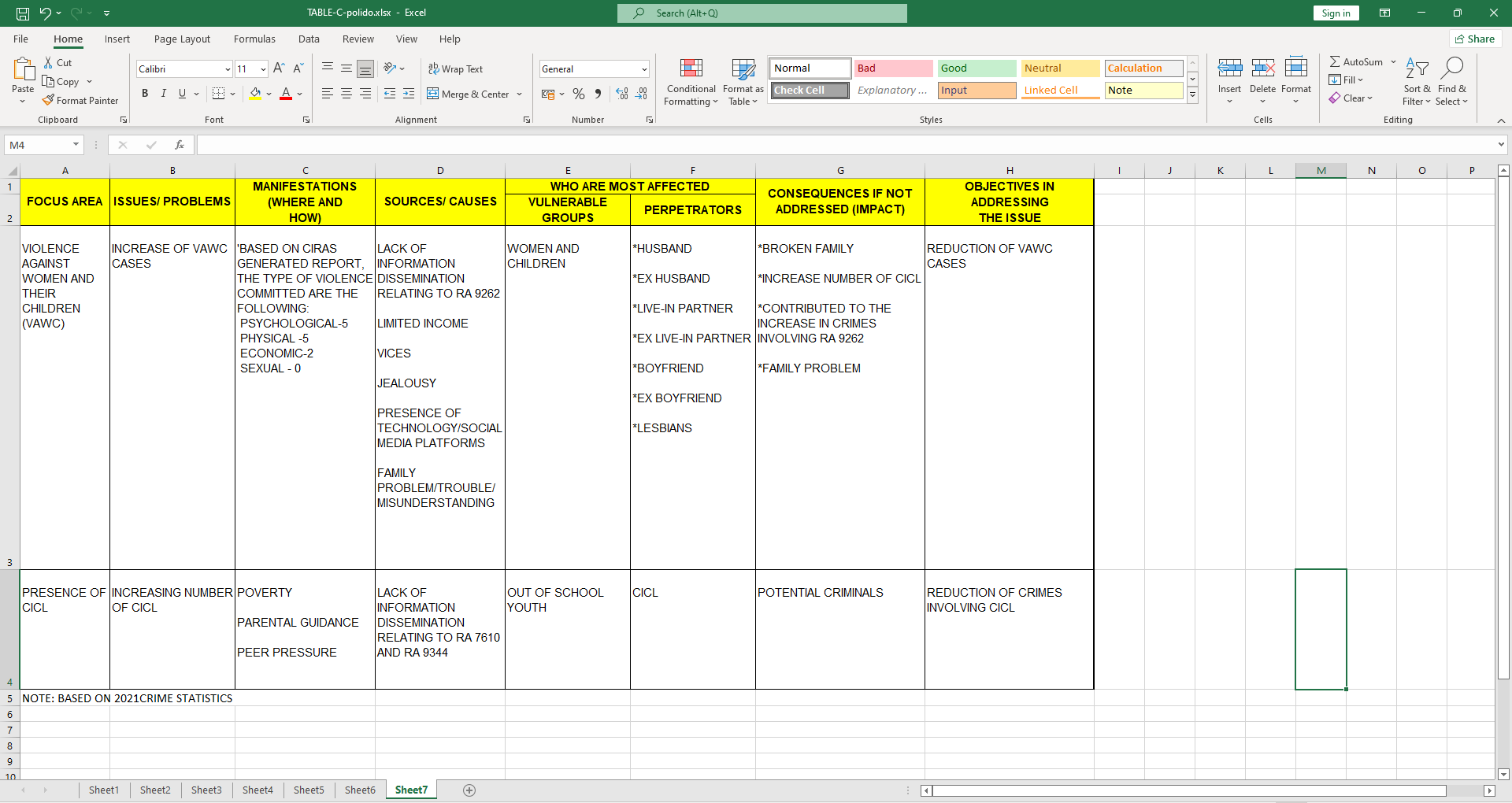Click the Insert Function fx button

click(180, 145)
